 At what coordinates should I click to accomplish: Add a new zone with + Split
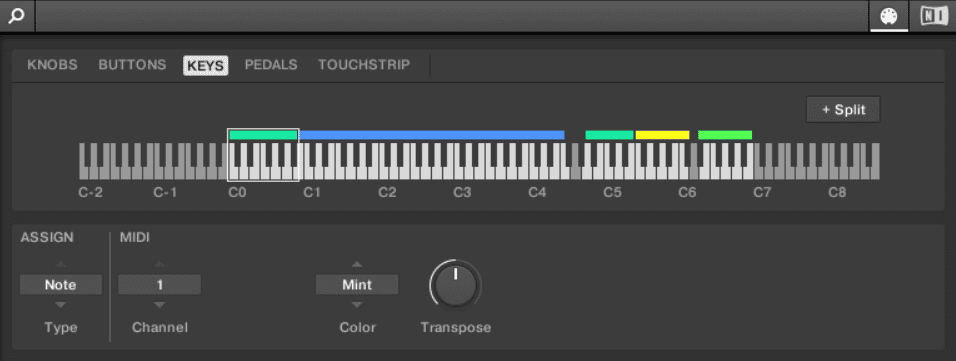point(843,110)
